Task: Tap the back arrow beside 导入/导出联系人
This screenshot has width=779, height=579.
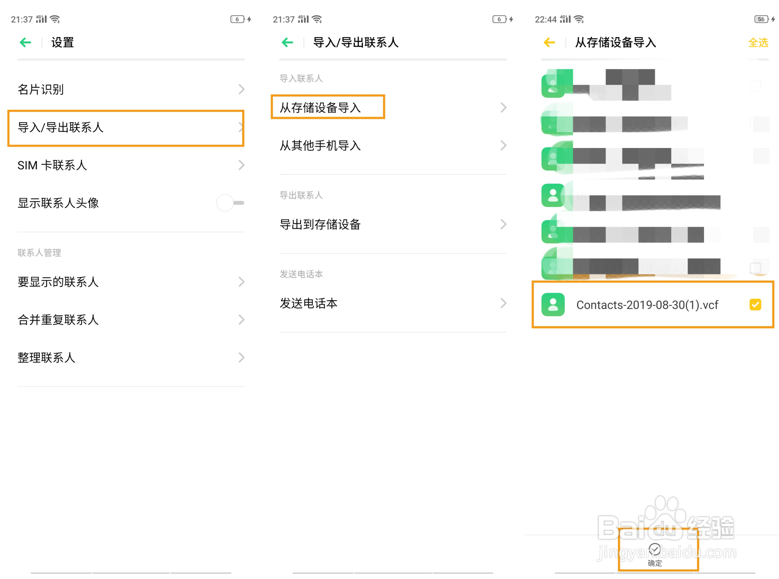Action: (288, 43)
